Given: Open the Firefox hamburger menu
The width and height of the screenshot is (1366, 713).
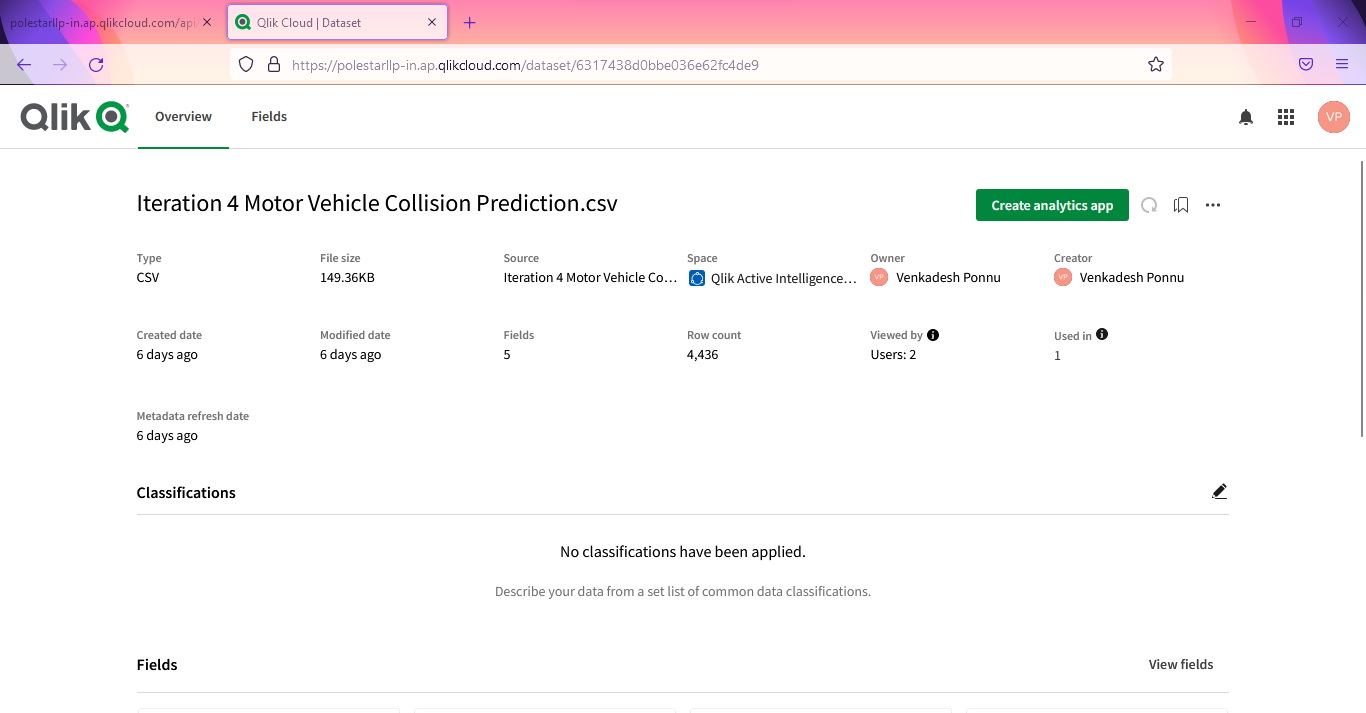Looking at the screenshot, I should tap(1342, 64).
